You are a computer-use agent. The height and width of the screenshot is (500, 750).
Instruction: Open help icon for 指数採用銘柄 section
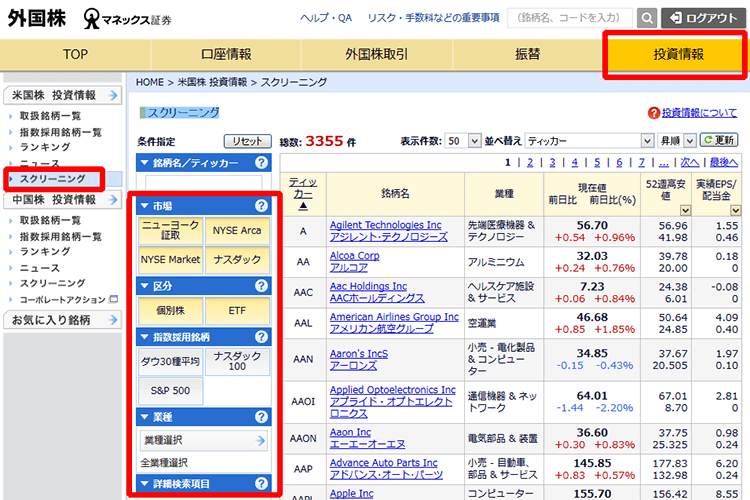point(261,337)
